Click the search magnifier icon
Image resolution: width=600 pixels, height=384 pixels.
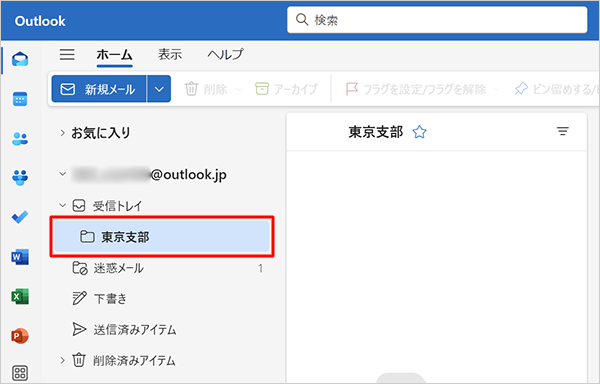(302, 20)
